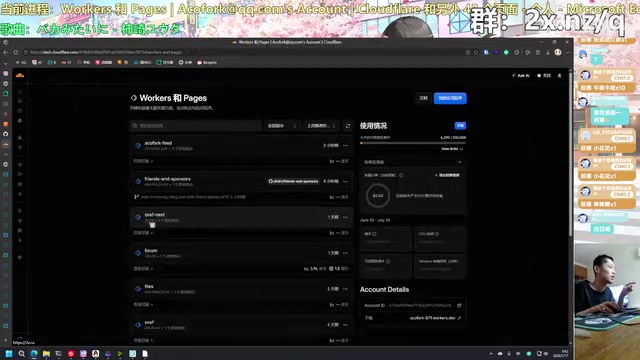
Task: Click the search applications input field
Action: [196, 126]
